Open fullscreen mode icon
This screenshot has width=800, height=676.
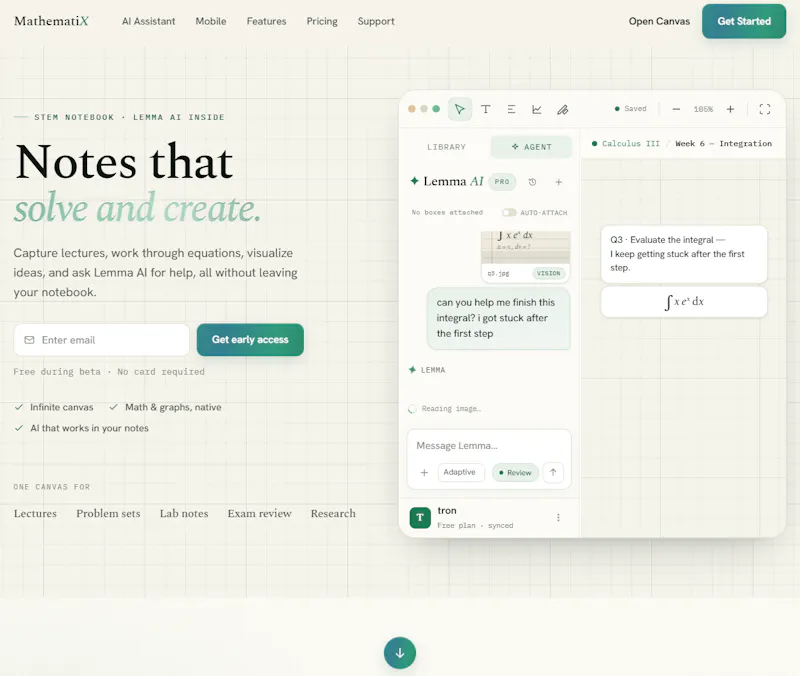764,109
